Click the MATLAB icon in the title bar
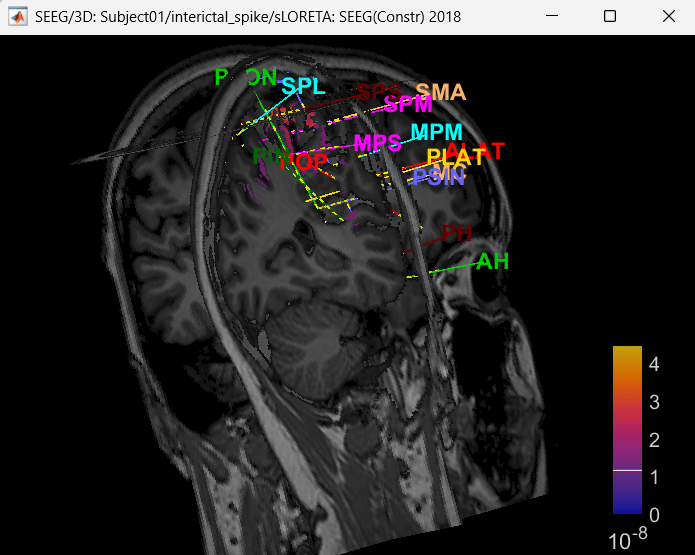The image size is (695, 555). tap(18, 18)
